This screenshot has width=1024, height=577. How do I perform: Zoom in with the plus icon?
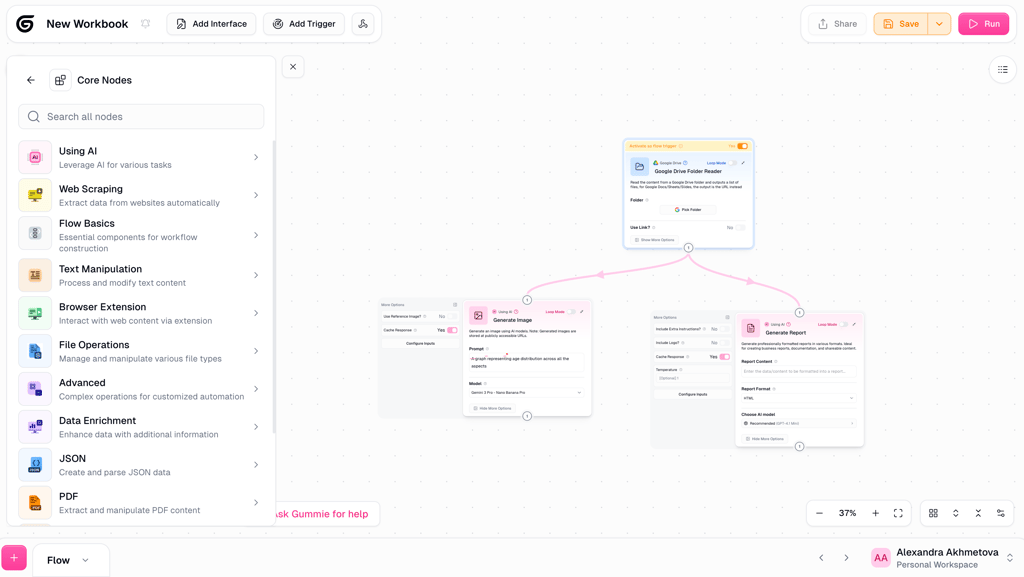pos(876,513)
